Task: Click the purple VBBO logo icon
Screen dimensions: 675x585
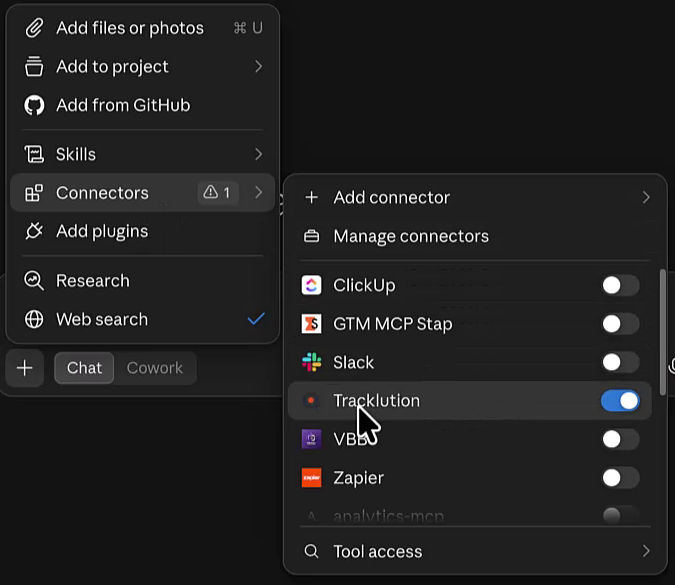Action: click(x=312, y=439)
